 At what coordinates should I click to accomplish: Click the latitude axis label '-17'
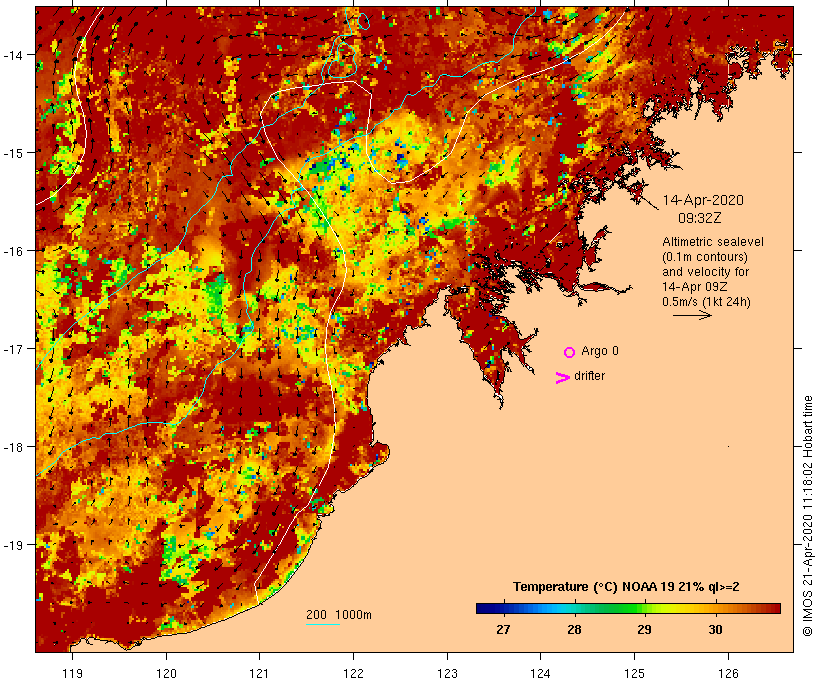(x=12, y=348)
